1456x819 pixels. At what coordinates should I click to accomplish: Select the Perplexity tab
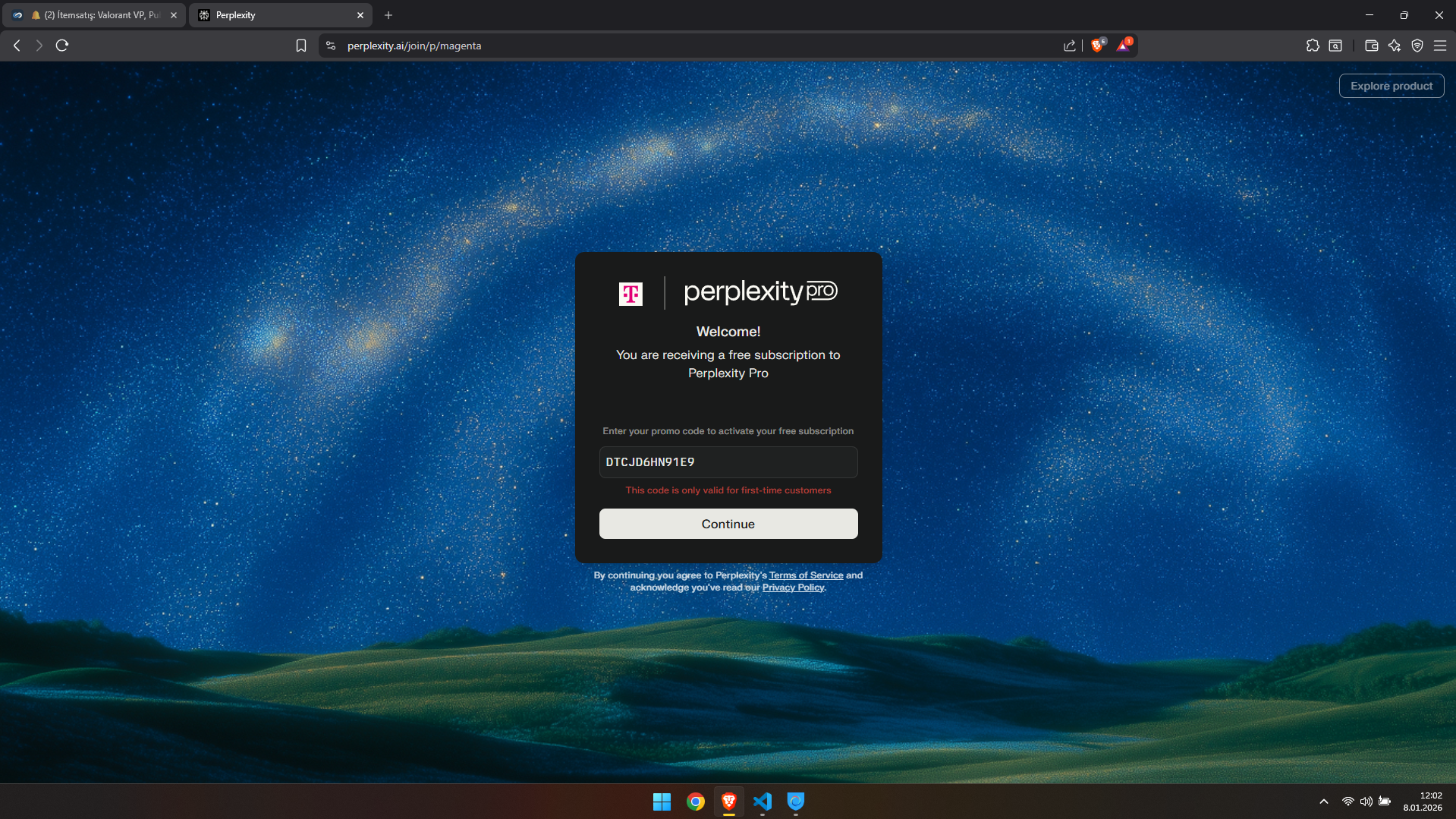tap(281, 15)
